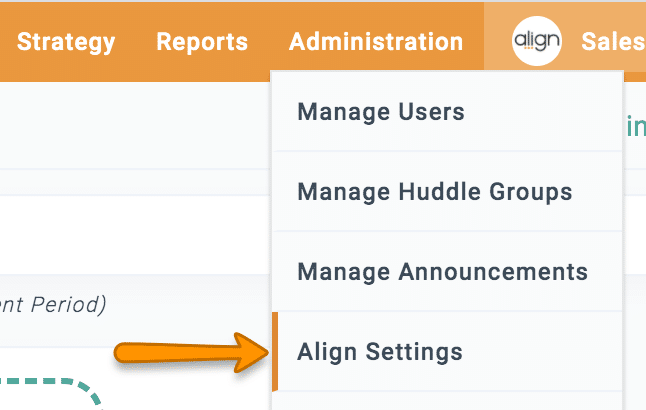Choose Manage Huddle Groups option
Viewport: 646px width, 410px height.
tap(435, 191)
